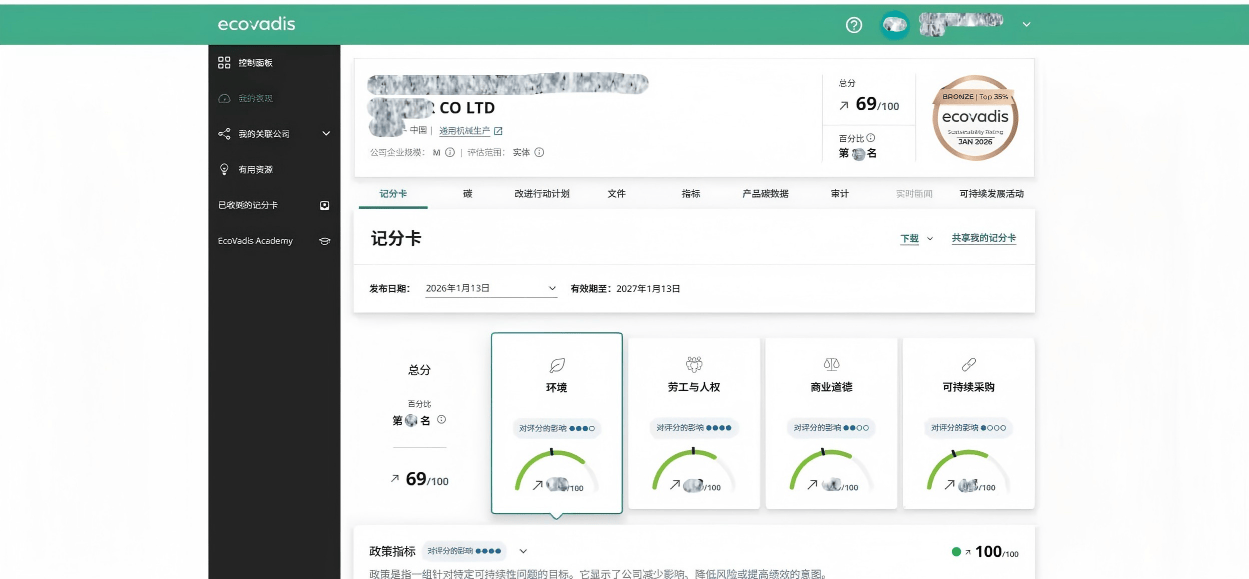Open the 下载 download dropdown
The height and width of the screenshot is (579, 1249).
pyautogui.click(x=915, y=239)
